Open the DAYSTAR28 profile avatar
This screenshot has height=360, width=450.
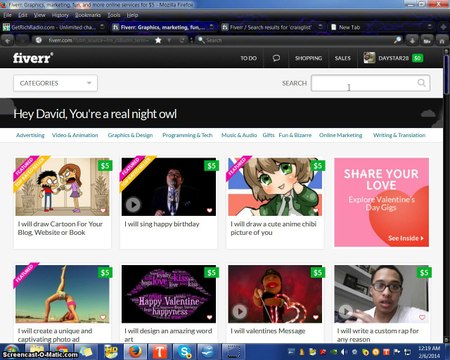369,58
